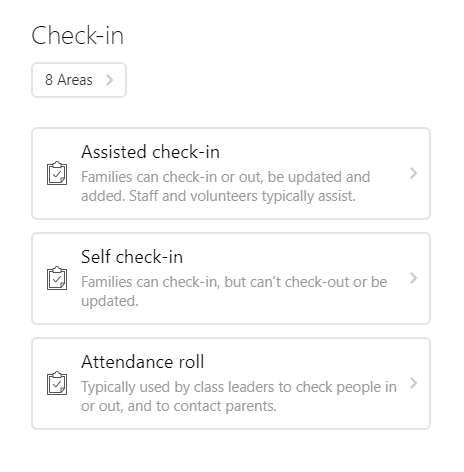464x472 pixels.
Task: Click the '8 Areas' label text
Action: click(69, 80)
